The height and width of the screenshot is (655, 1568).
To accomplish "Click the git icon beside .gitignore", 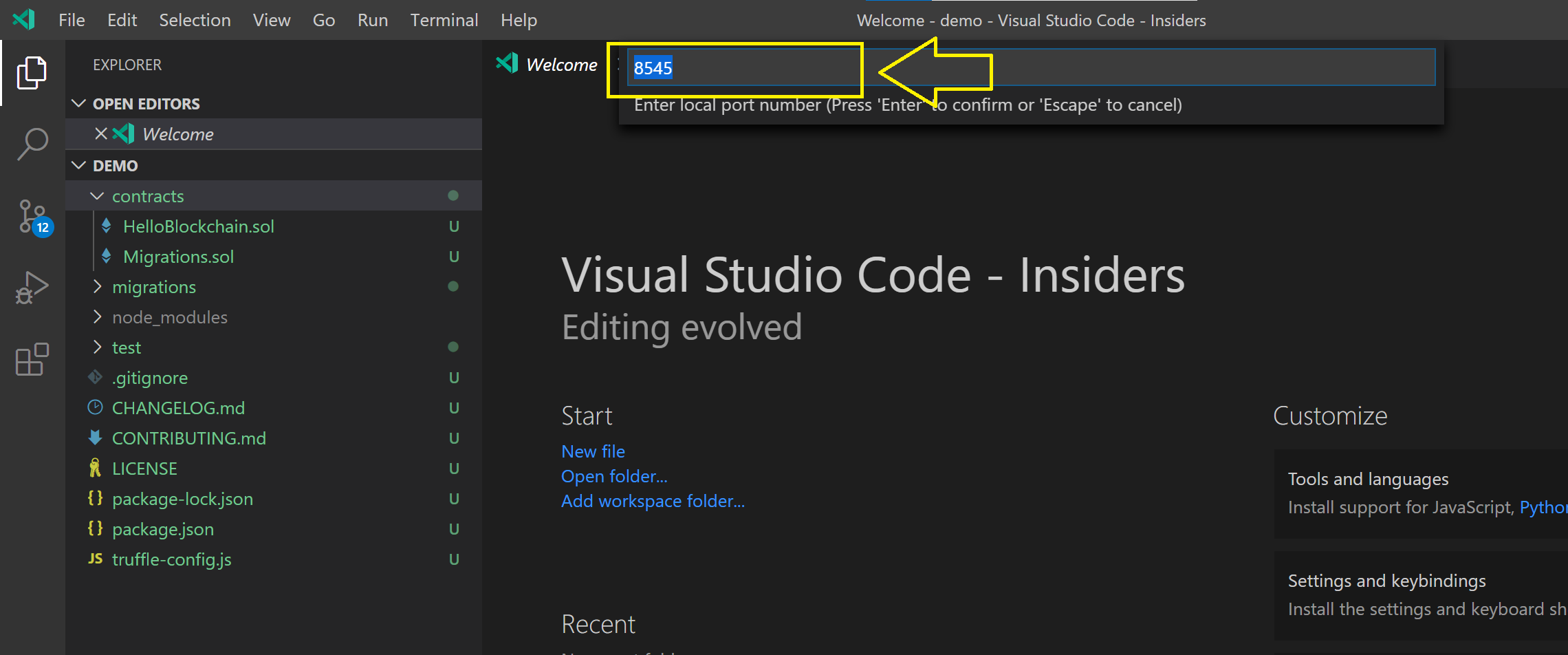I will [95, 377].
